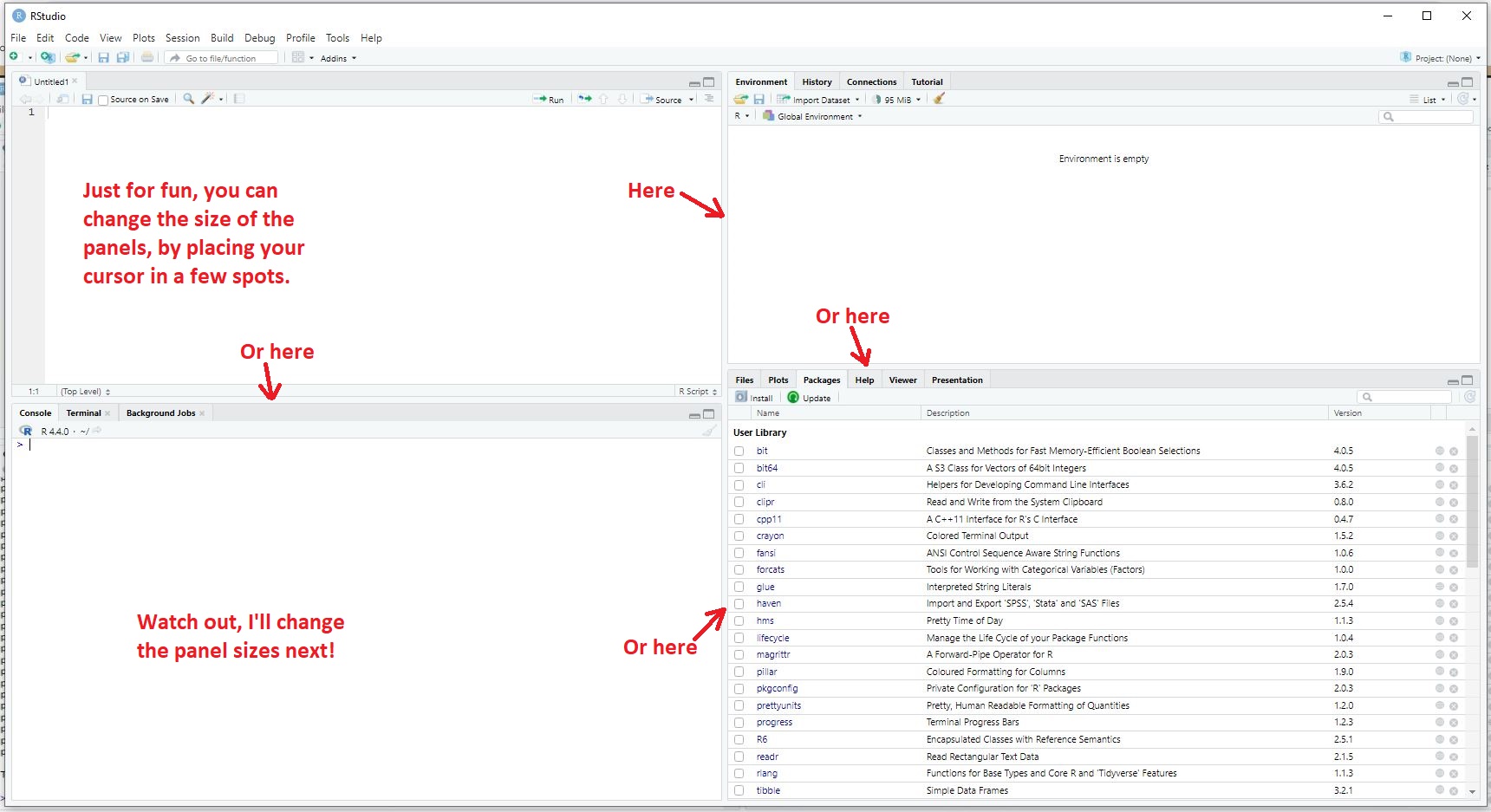1491x812 pixels.
Task: Expand the Addins dropdown
Action: (x=337, y=59)
